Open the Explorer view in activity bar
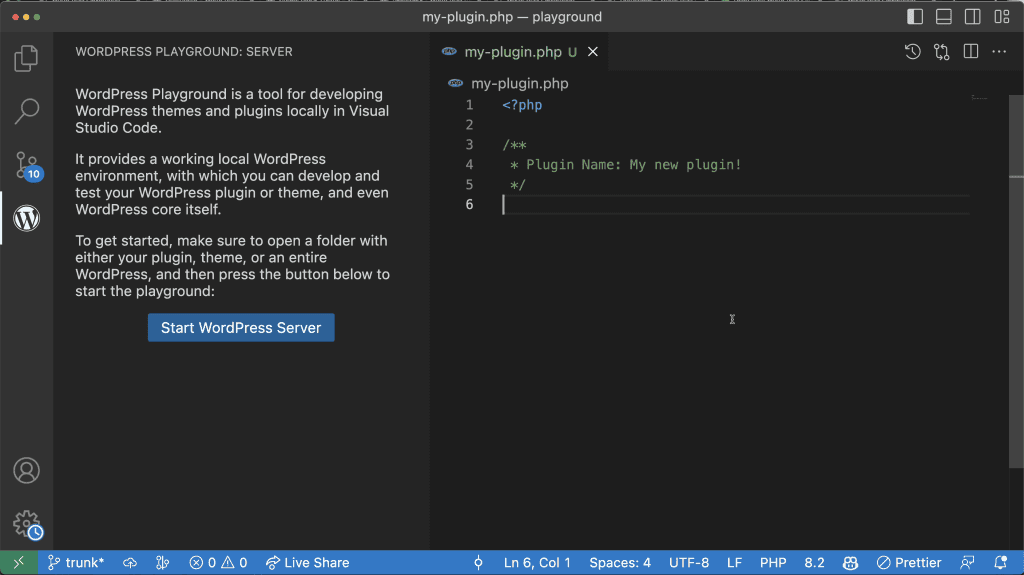Viewport: 1024px width, 575px height. pos(26,59)
